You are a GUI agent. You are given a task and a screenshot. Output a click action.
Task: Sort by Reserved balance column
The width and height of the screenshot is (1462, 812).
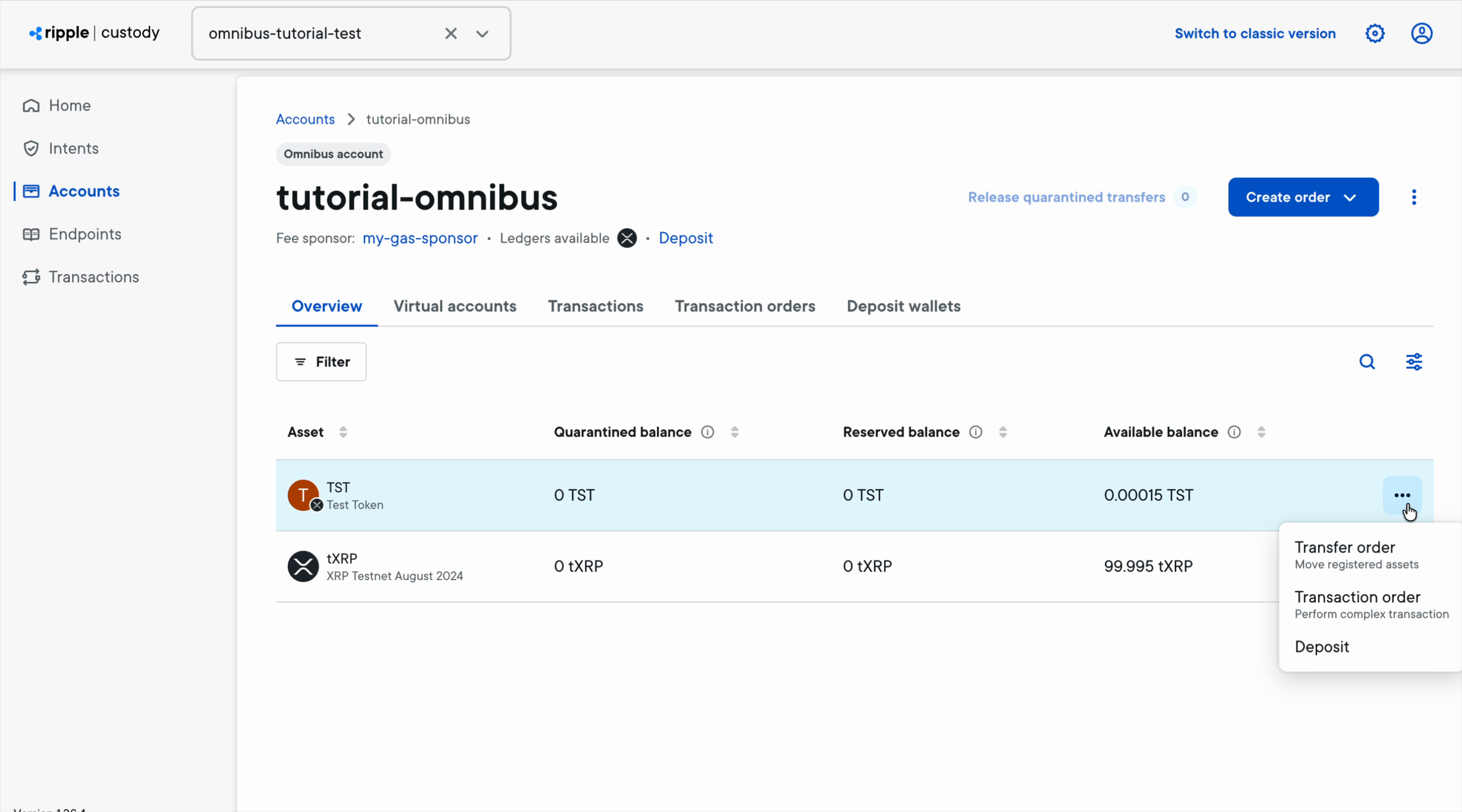click(x=1003, y=432)
